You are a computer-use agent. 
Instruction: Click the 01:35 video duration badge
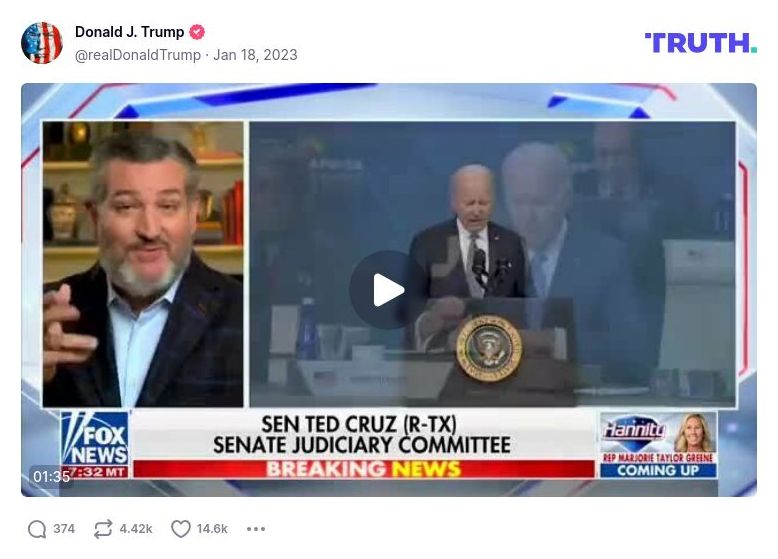coord(51,477)
